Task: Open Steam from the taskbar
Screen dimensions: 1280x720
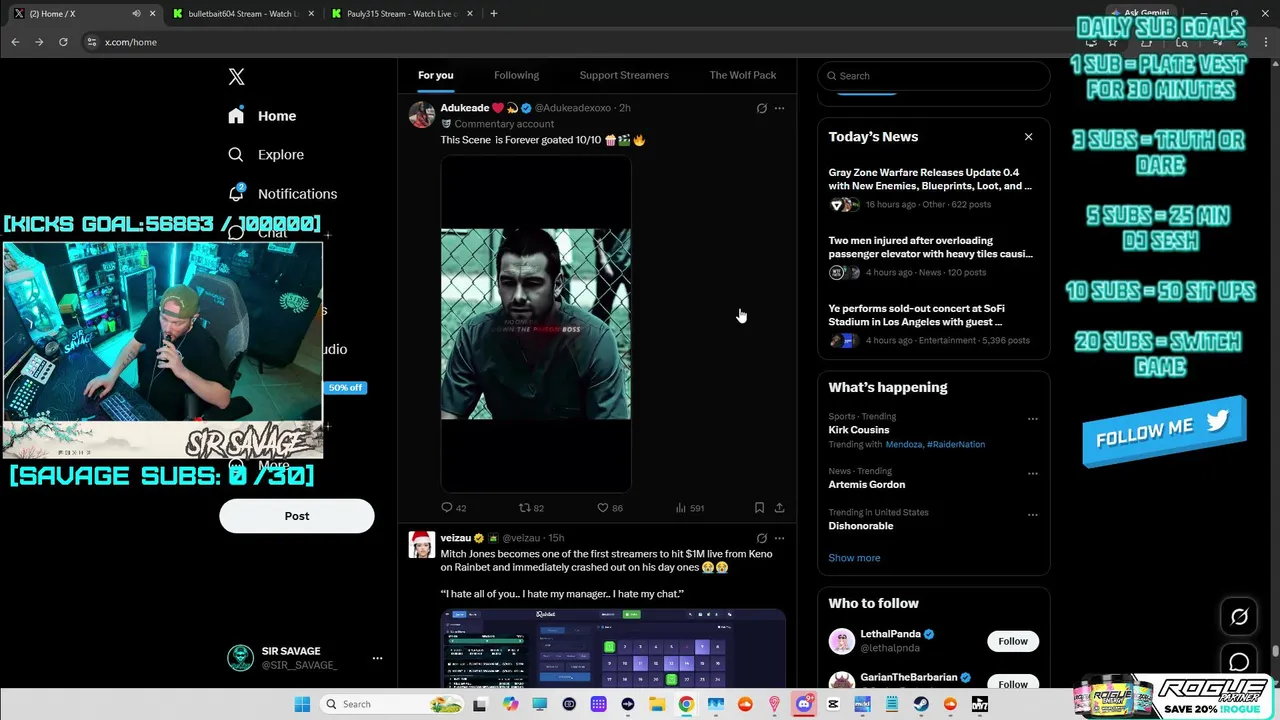Action: pyautogui.click(x=921, y=704)
